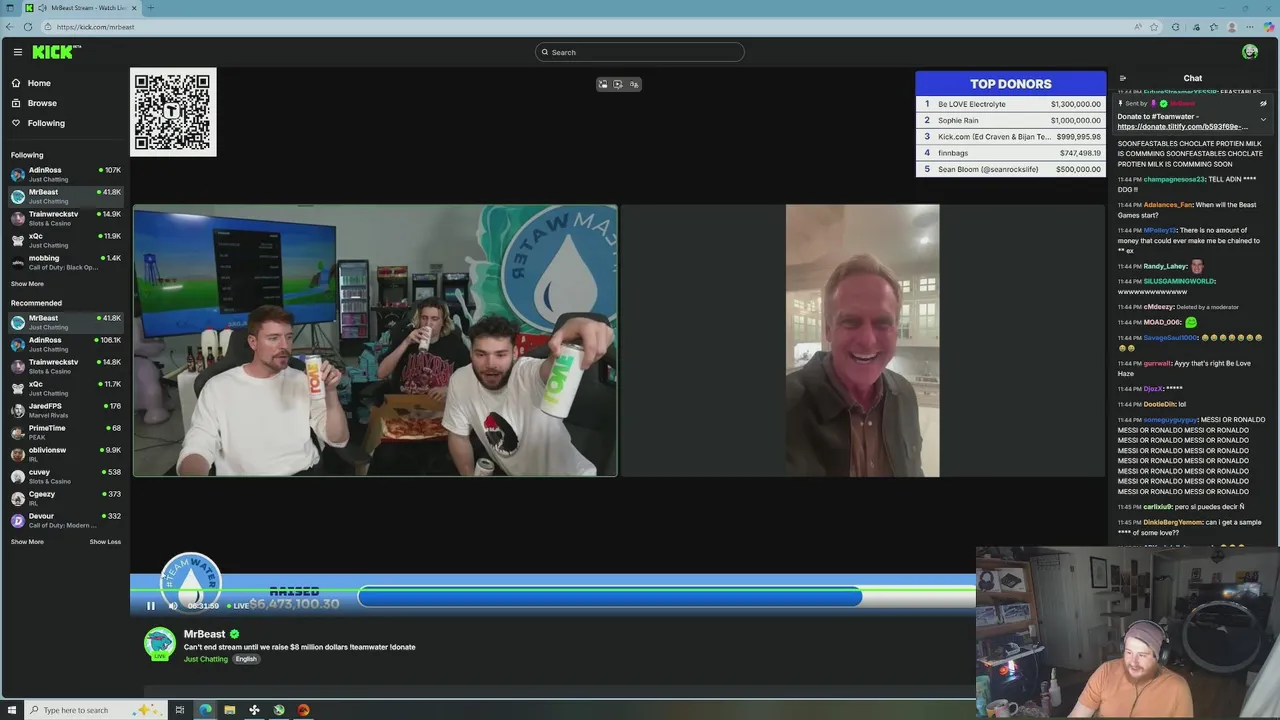Click Windows taskbar search box
The width and height of the screenshot is (1280, 720).
tap(95, 710)
